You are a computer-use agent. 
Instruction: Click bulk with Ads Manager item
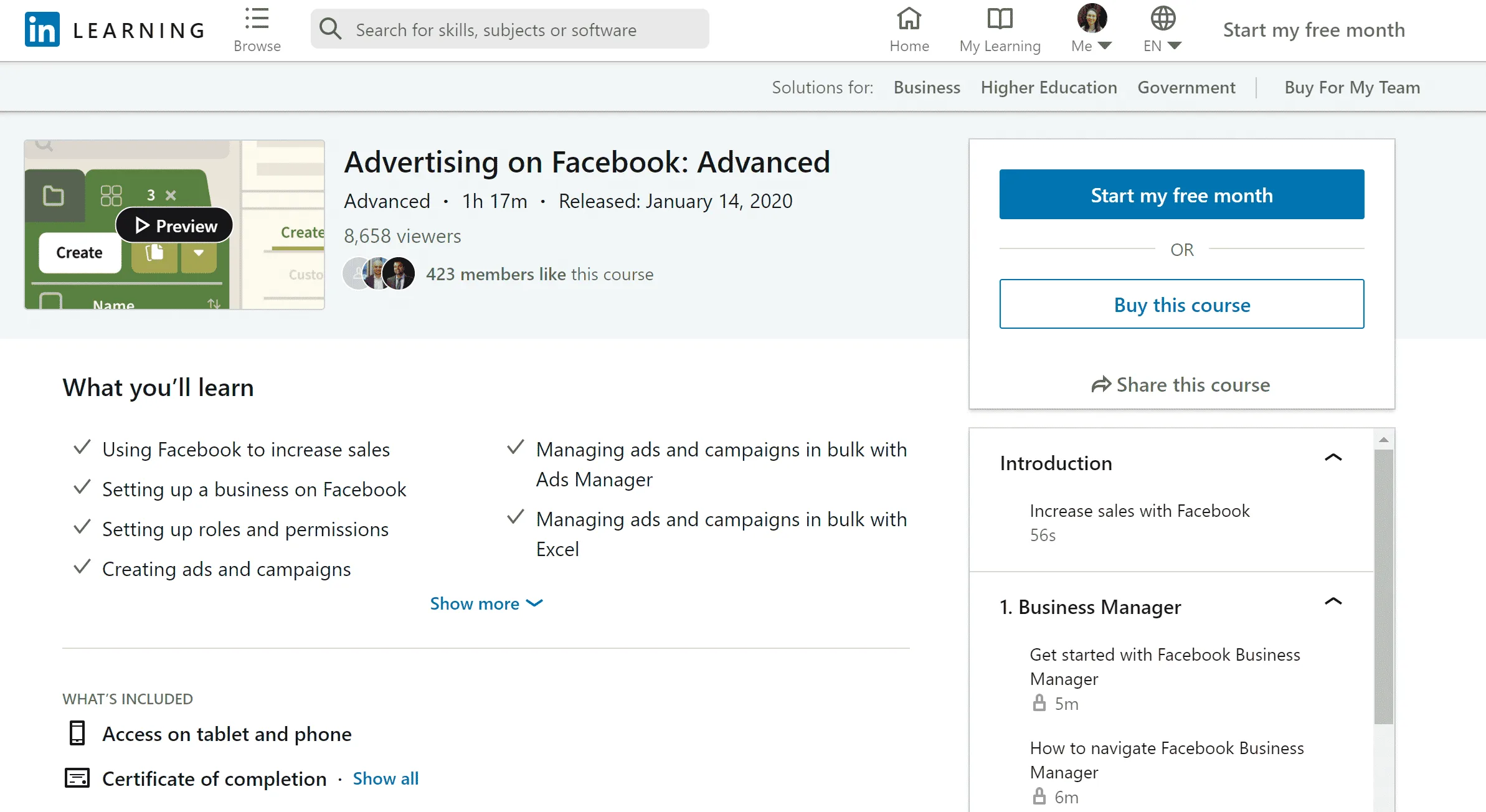tap(721, 464)
